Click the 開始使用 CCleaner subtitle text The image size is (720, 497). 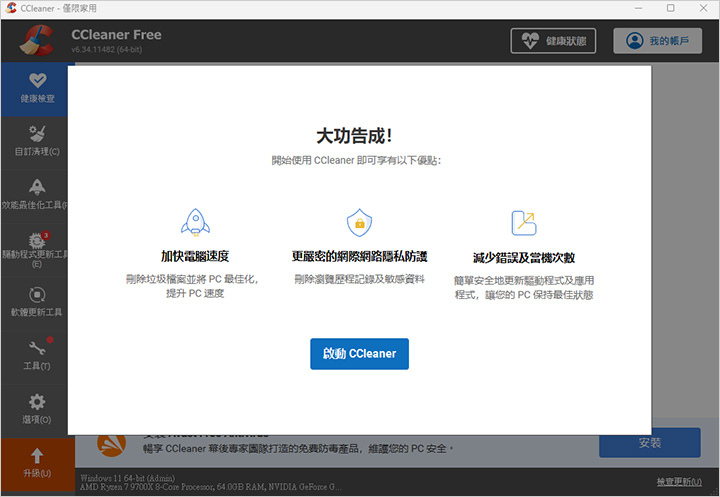[356, 160]
